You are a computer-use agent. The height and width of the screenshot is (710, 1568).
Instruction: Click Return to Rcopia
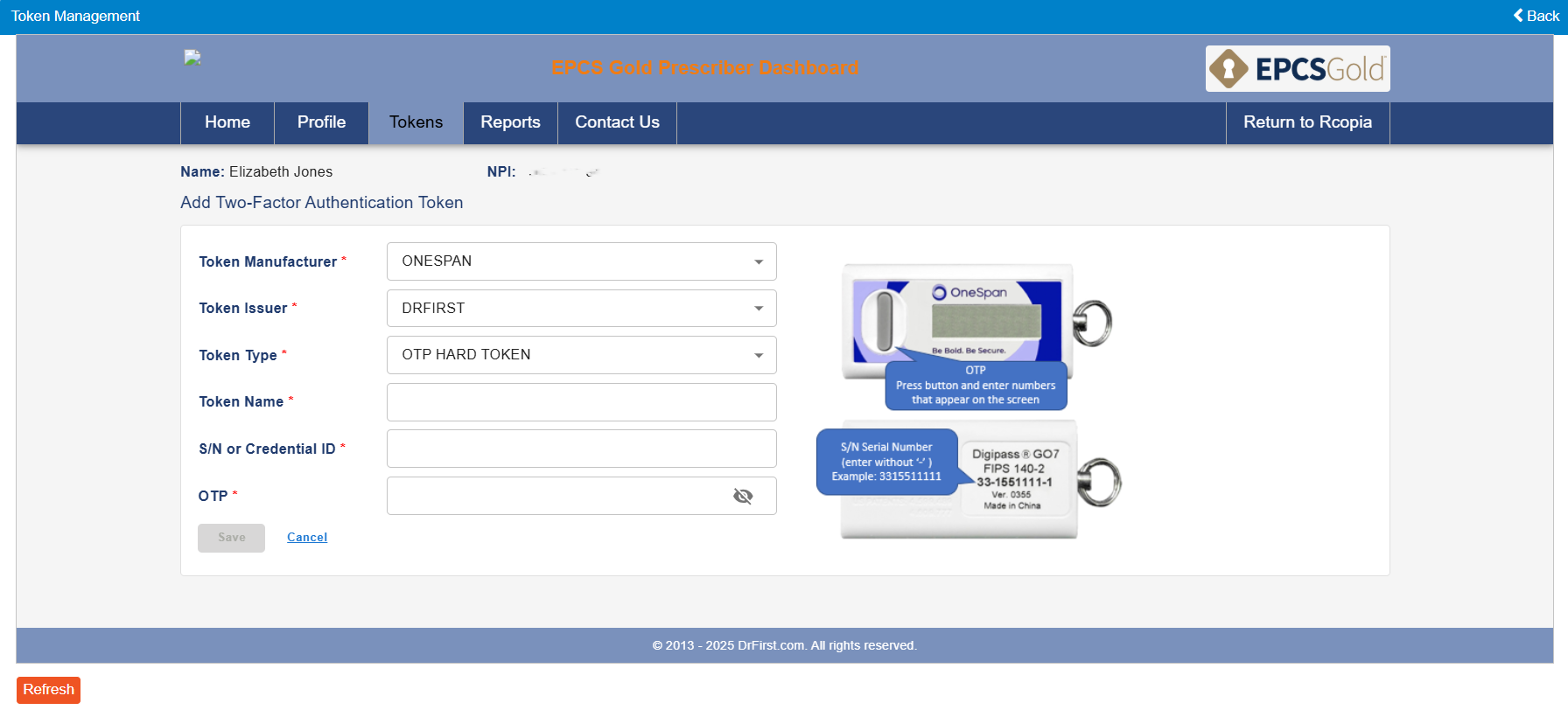click(1307, 122)
